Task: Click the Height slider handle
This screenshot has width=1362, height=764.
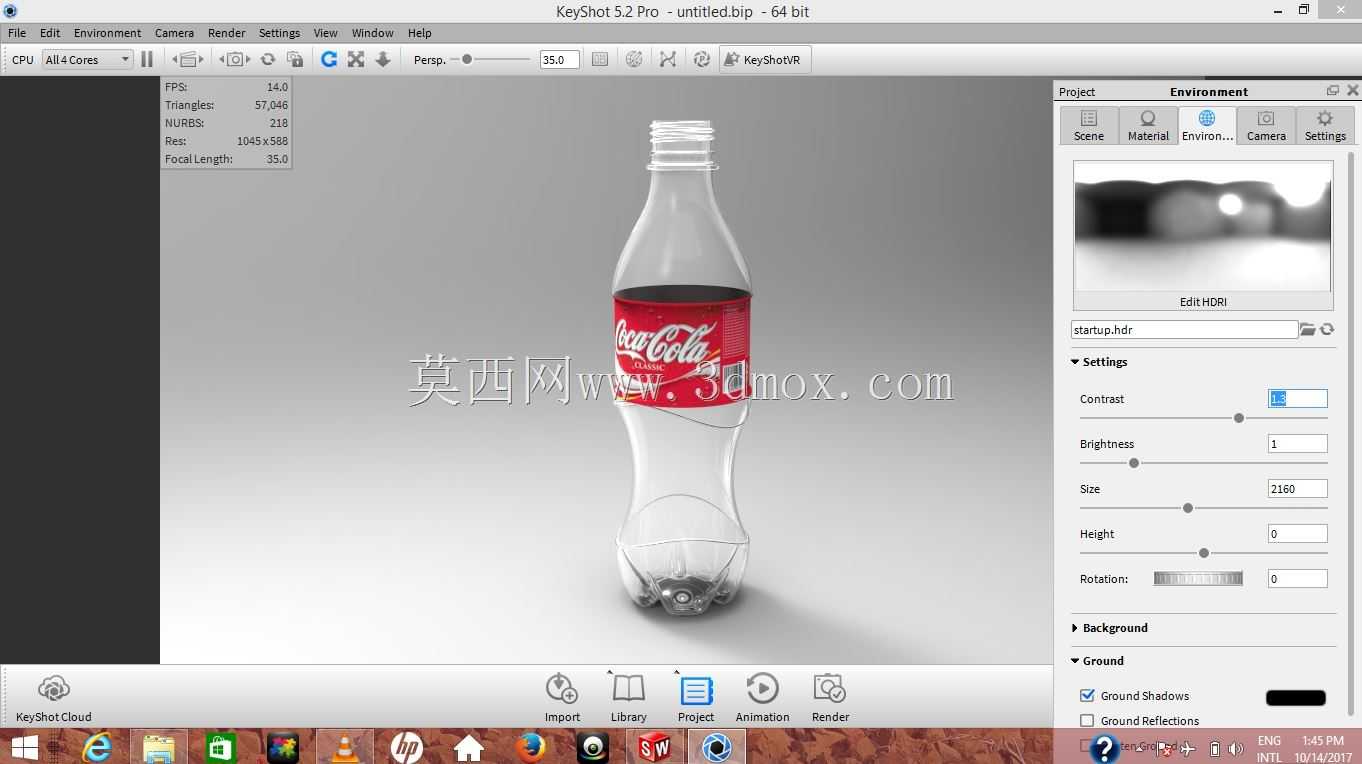Action: pyautogui.click(x=1204, y=553)
